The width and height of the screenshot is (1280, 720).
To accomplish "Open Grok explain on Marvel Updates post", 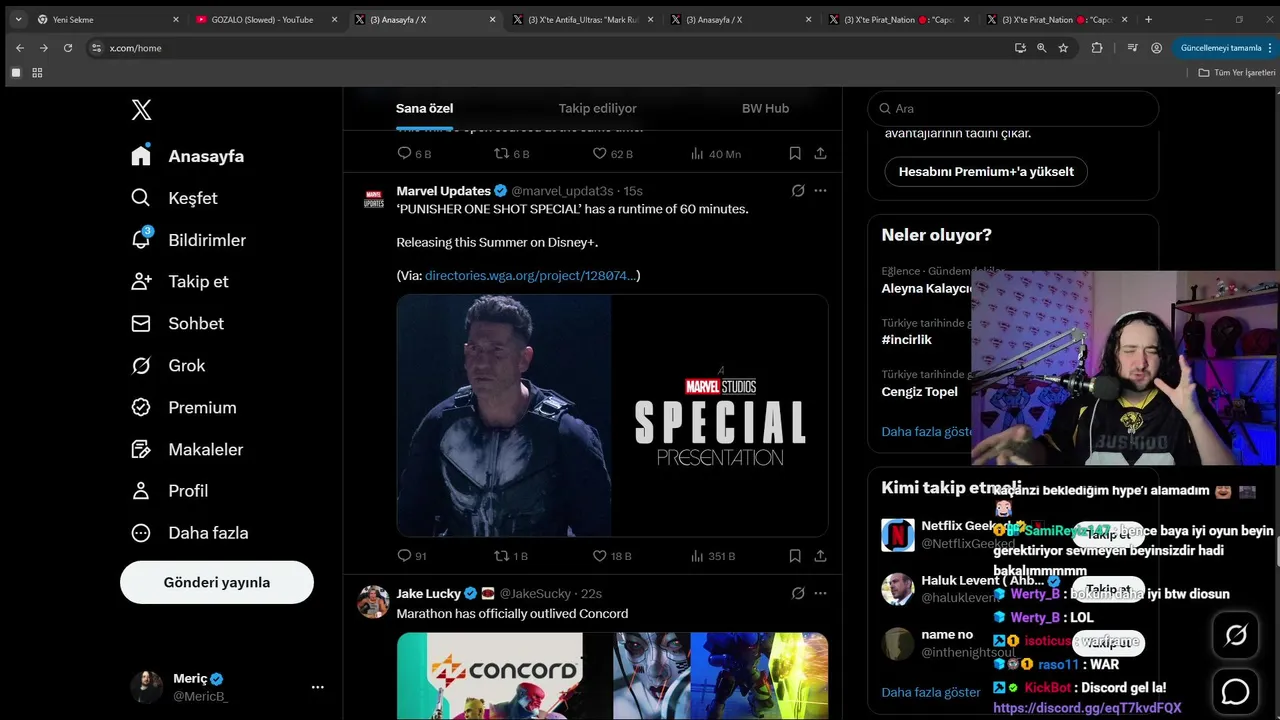I will tap(798, 190).
